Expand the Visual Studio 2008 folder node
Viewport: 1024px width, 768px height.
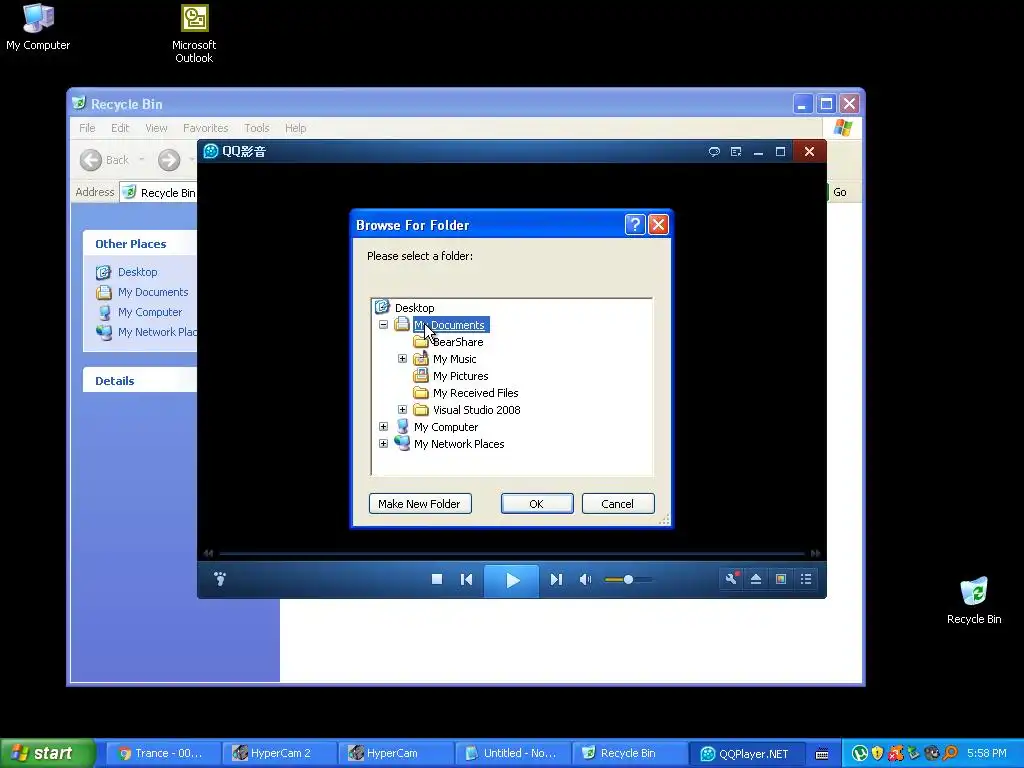pos(402,409)
